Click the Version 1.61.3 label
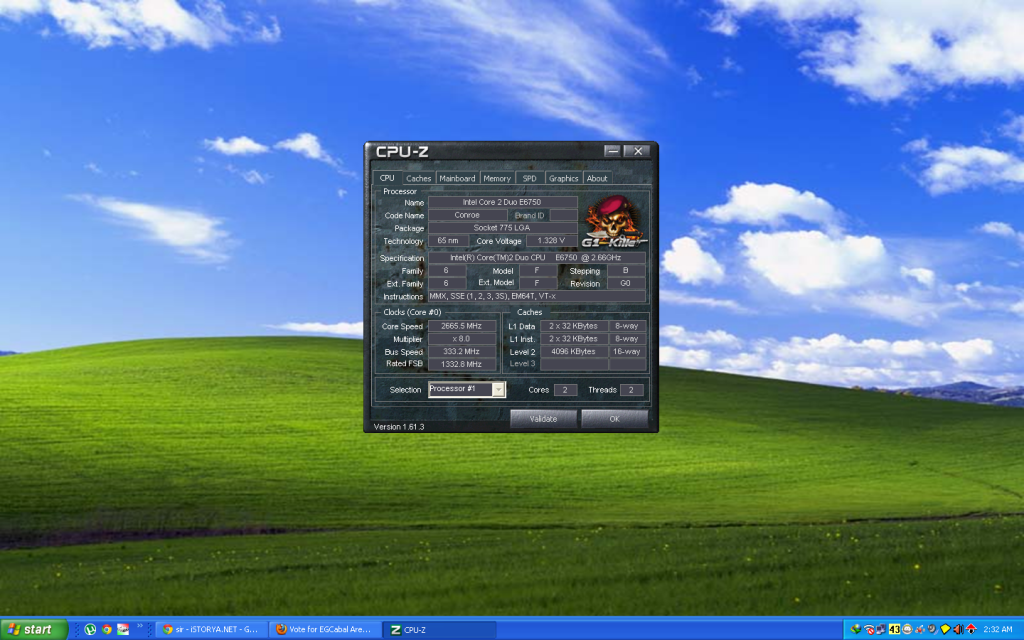This screenshot has height=640, width=1024. (399, 426)
